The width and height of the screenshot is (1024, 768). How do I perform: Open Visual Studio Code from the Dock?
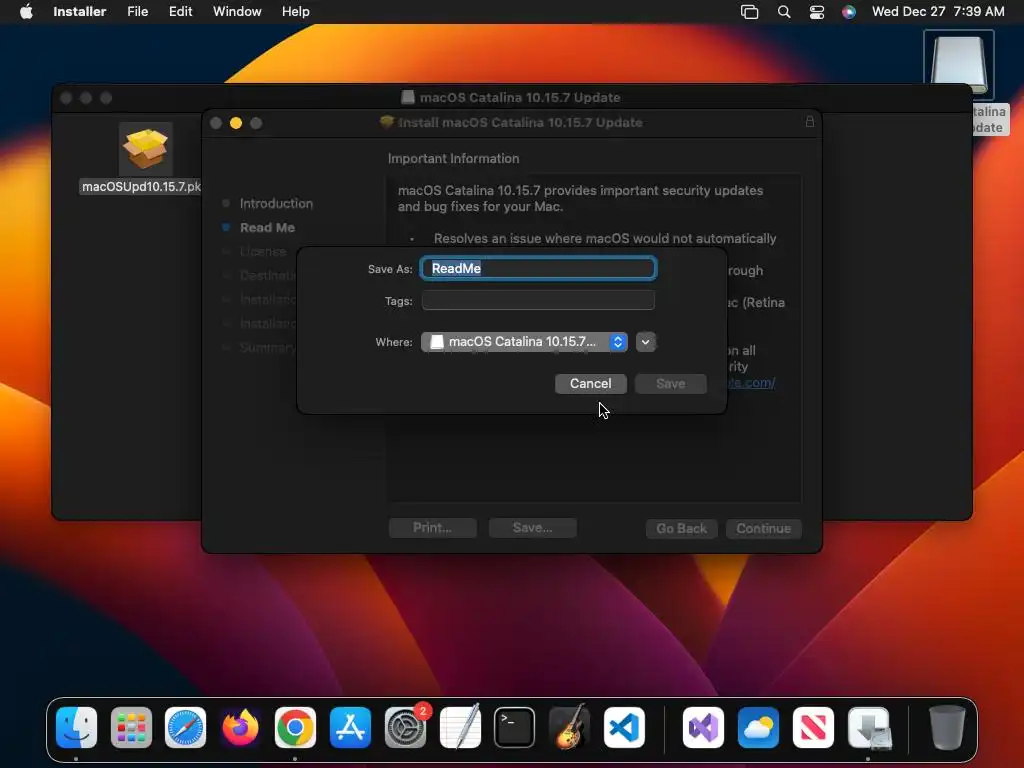tap(624, 727)
